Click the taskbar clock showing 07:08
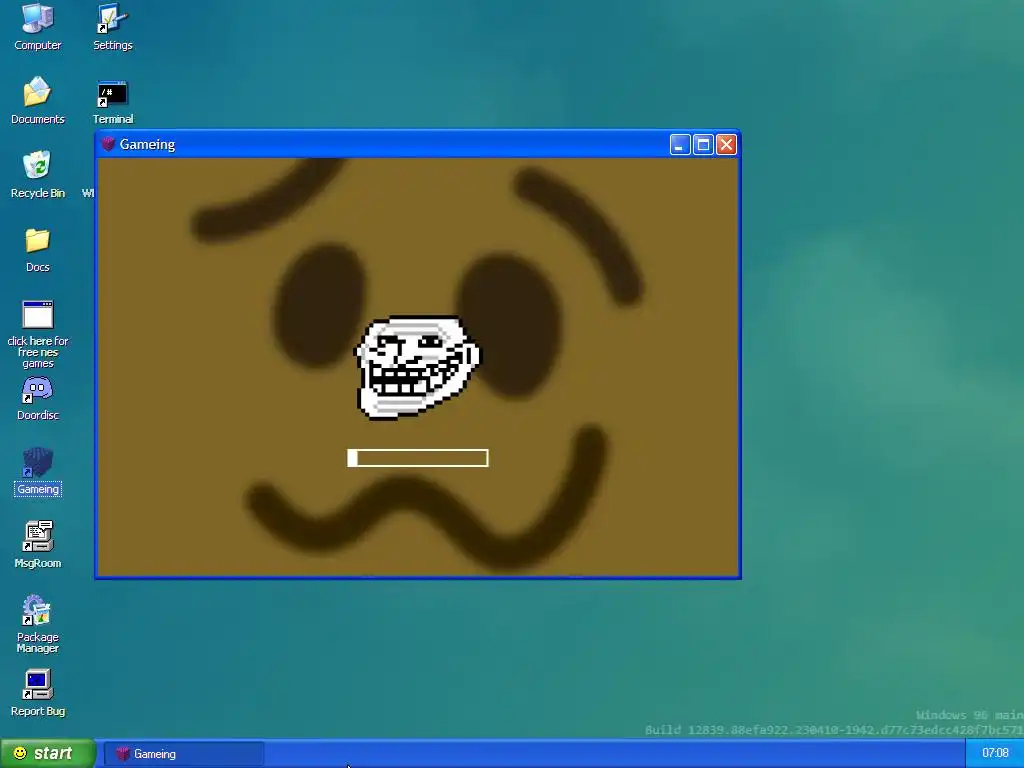1024x768 pixels. pos(995,754)
